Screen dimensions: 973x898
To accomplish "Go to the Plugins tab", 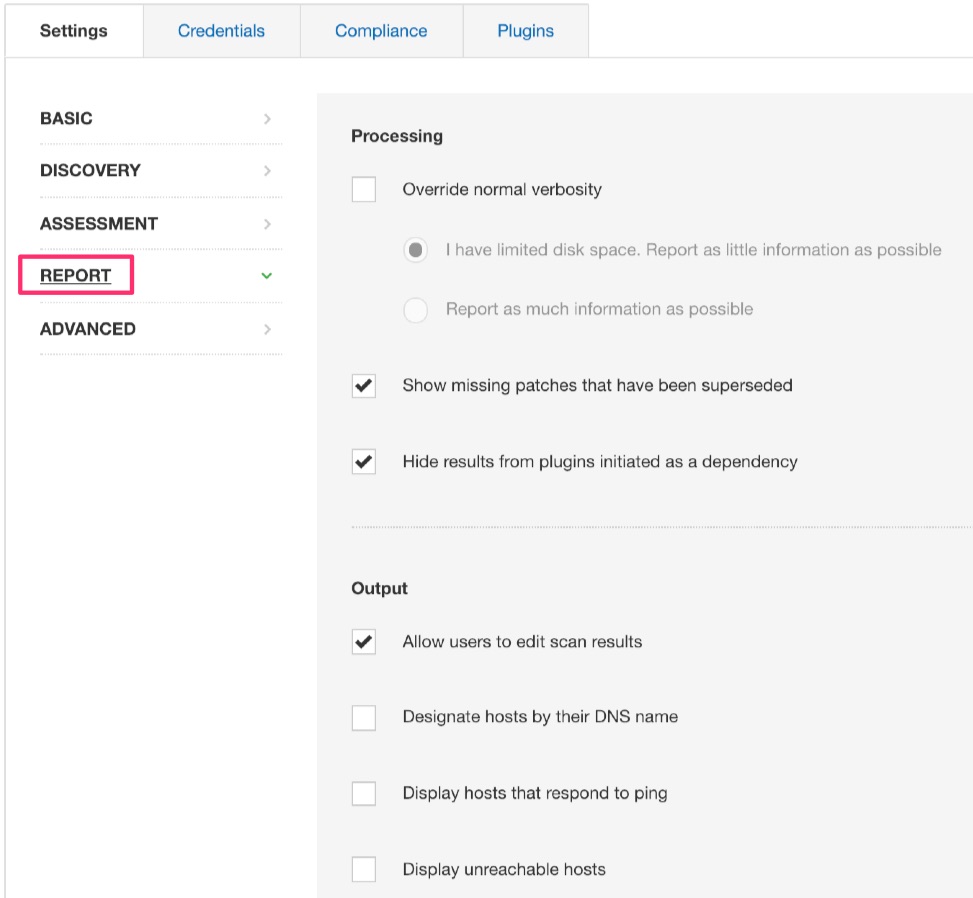I will click(x=526, y=31).
